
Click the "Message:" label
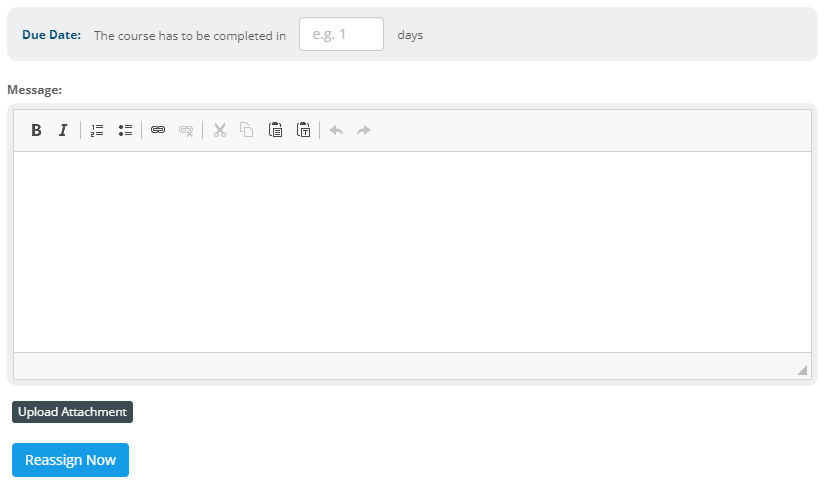click(x=35, y=90)
